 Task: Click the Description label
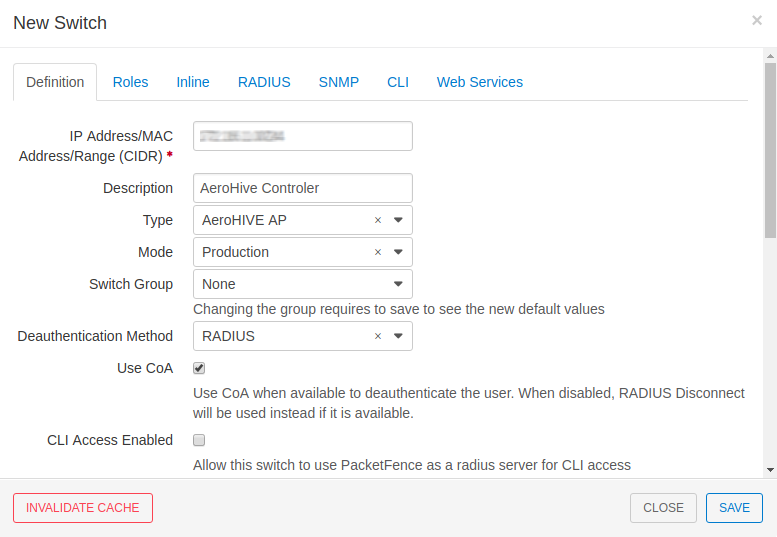click(x=138, y=188)
